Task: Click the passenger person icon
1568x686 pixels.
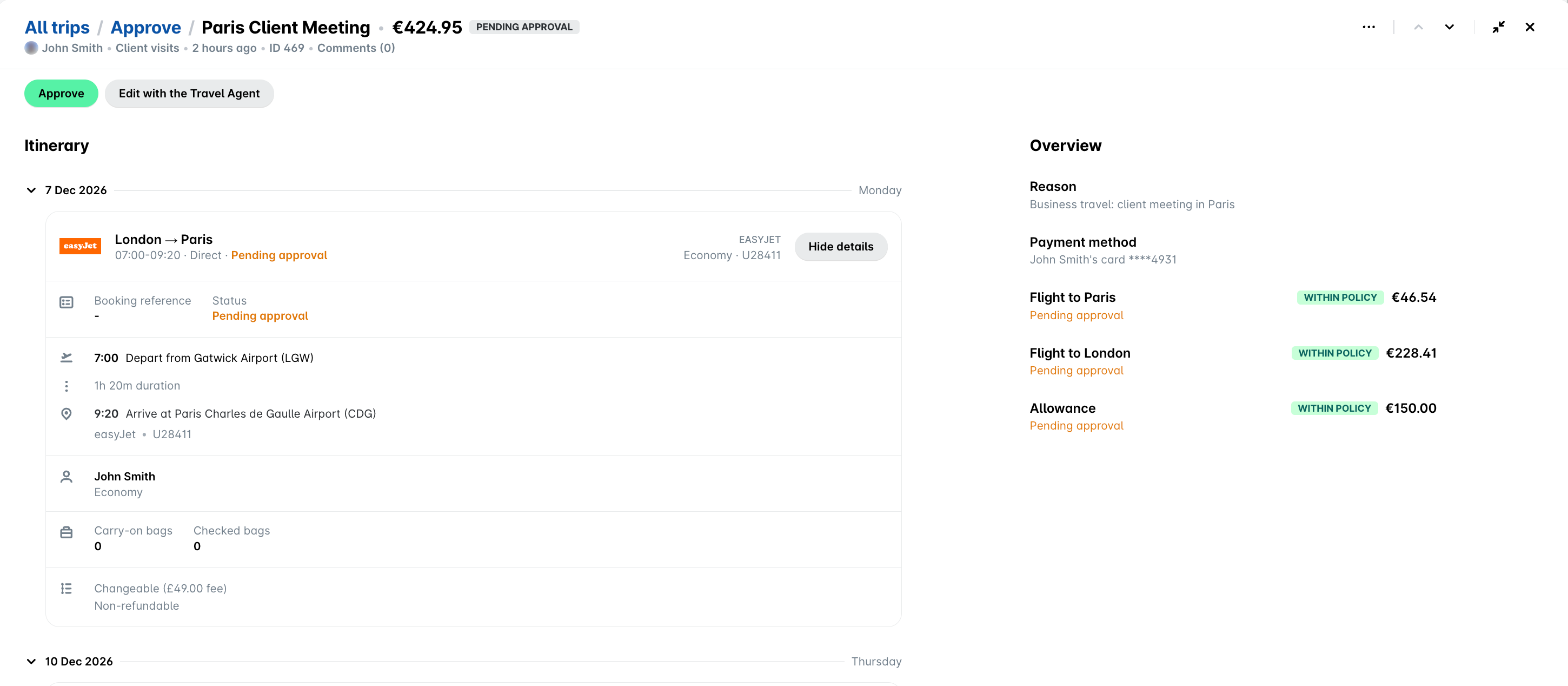Action: tap(67, 477)
